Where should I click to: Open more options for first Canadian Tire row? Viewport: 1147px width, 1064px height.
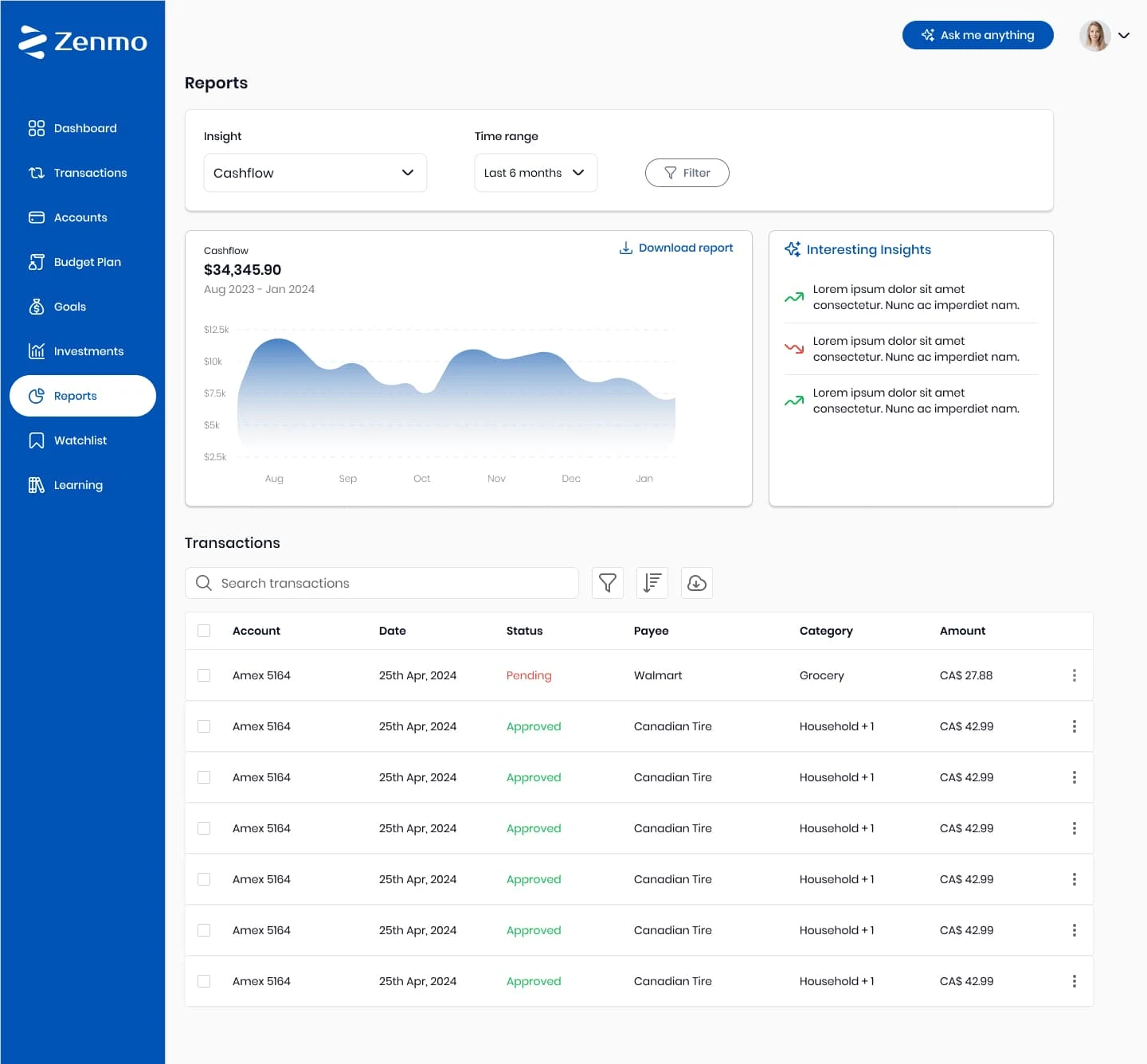[x=1075, y=726]
